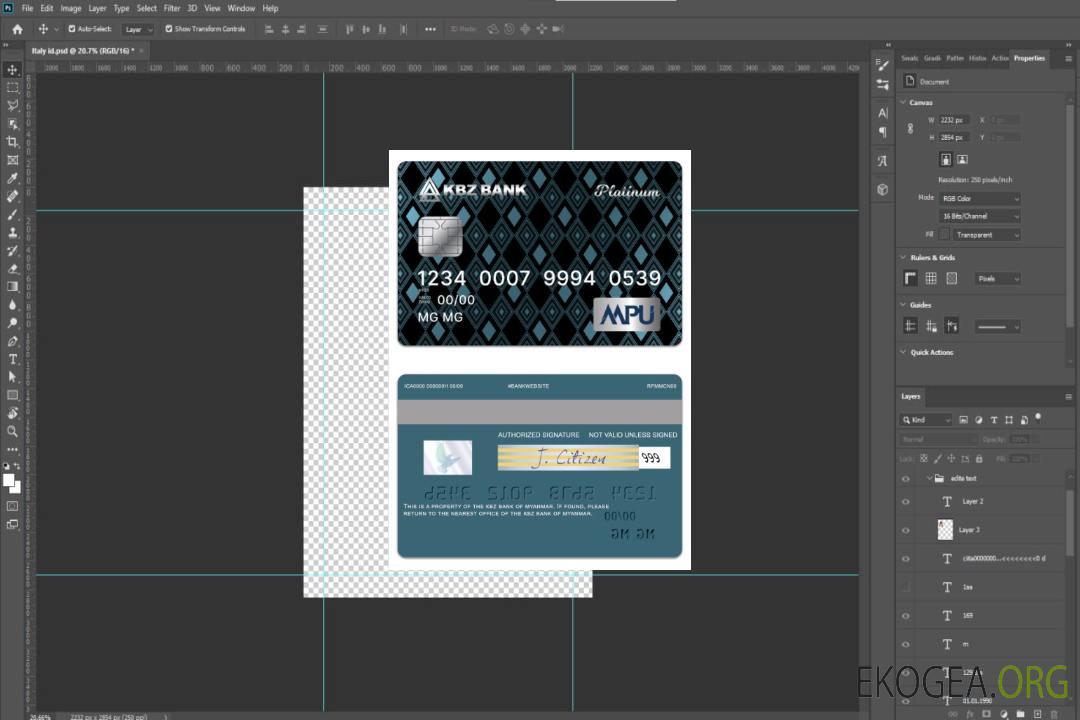Viewport: 1080px width, 720px height.
Task: Hide the '169' text layer
Action: point(906,615)
